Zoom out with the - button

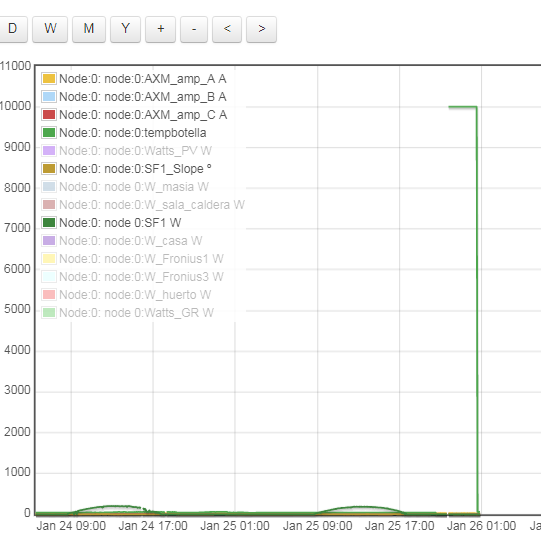194,29
